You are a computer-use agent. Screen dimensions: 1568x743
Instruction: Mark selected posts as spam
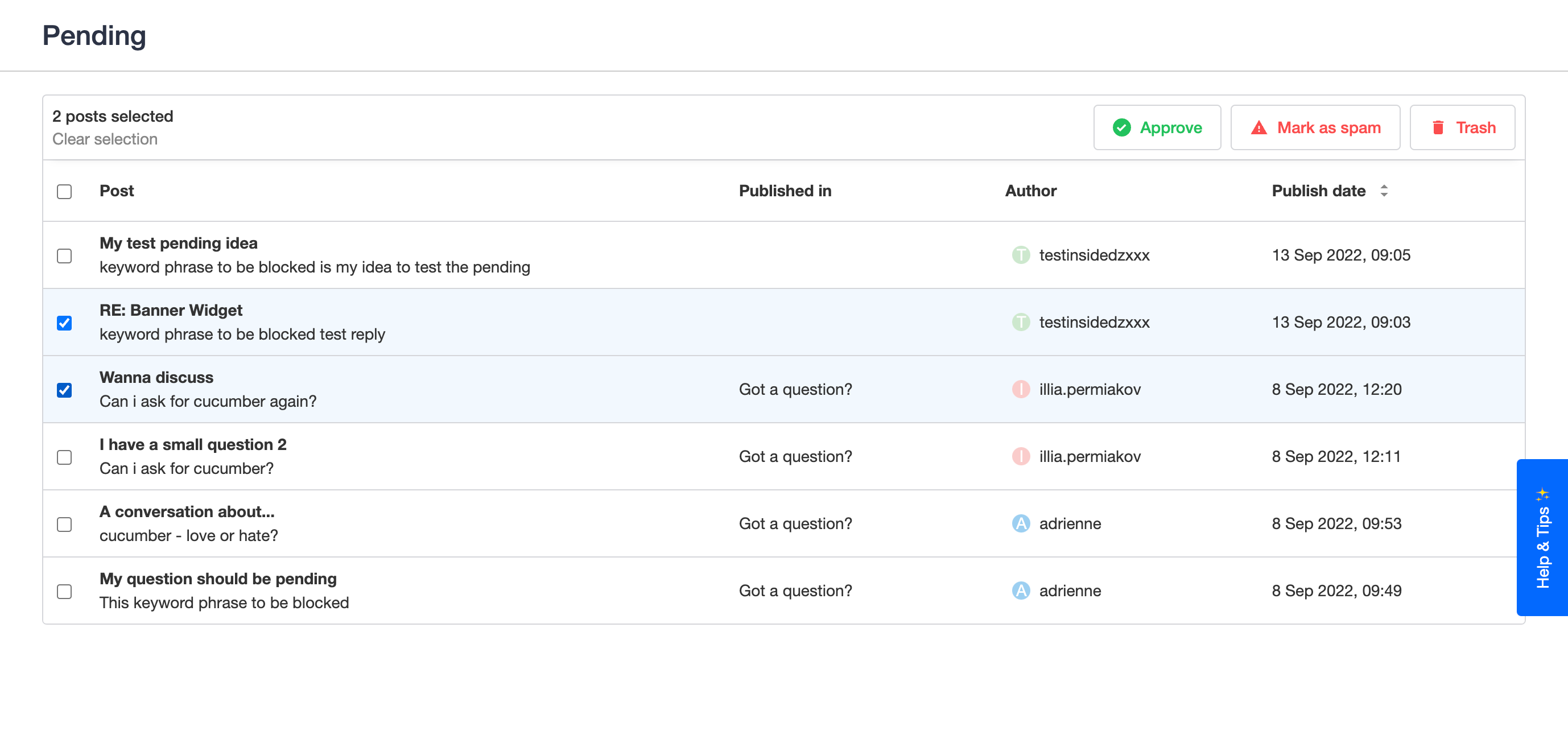pyautogui.click(x=1315, y=128)
